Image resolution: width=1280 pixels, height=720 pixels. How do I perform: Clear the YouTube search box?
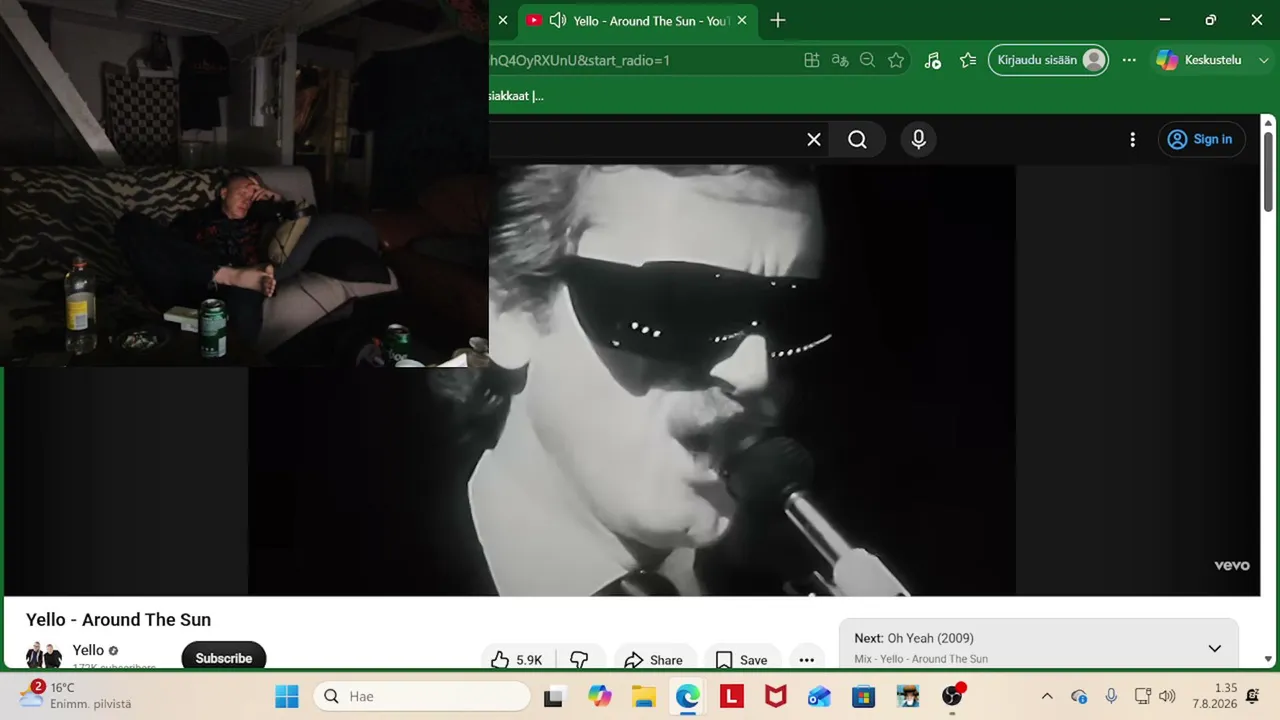click(814, 140)
